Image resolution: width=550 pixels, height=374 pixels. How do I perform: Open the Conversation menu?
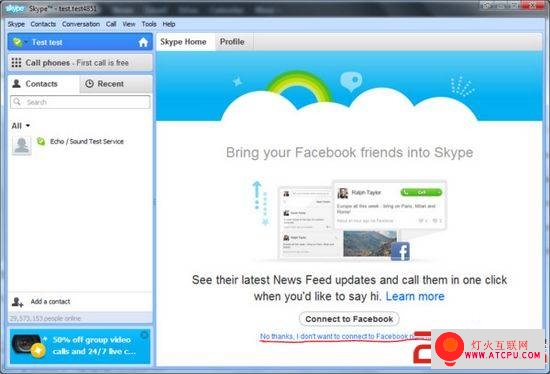point(81,24)
